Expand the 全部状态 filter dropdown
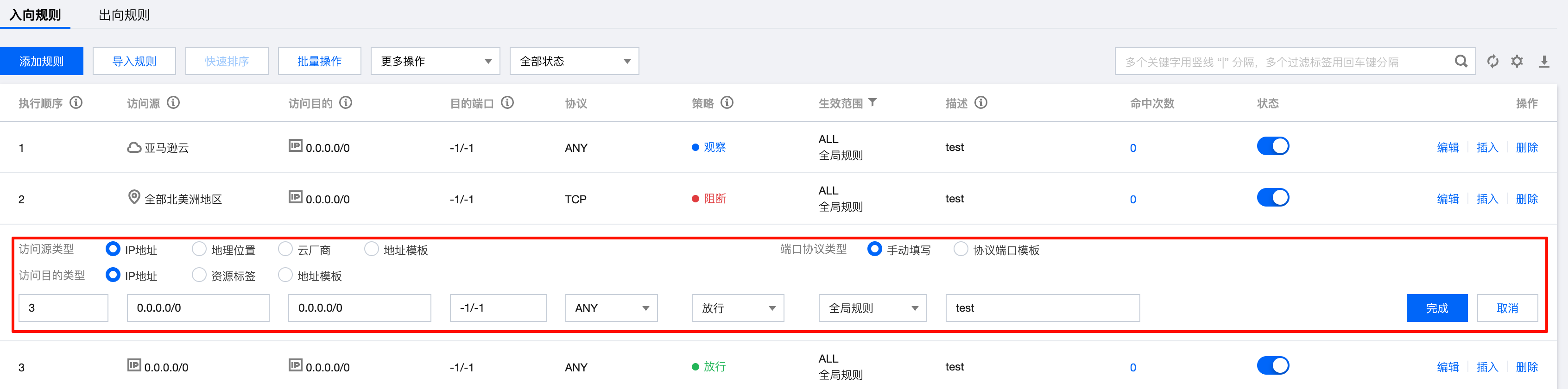The height and width of the screenshot is (389, 1568). point(574,62)
